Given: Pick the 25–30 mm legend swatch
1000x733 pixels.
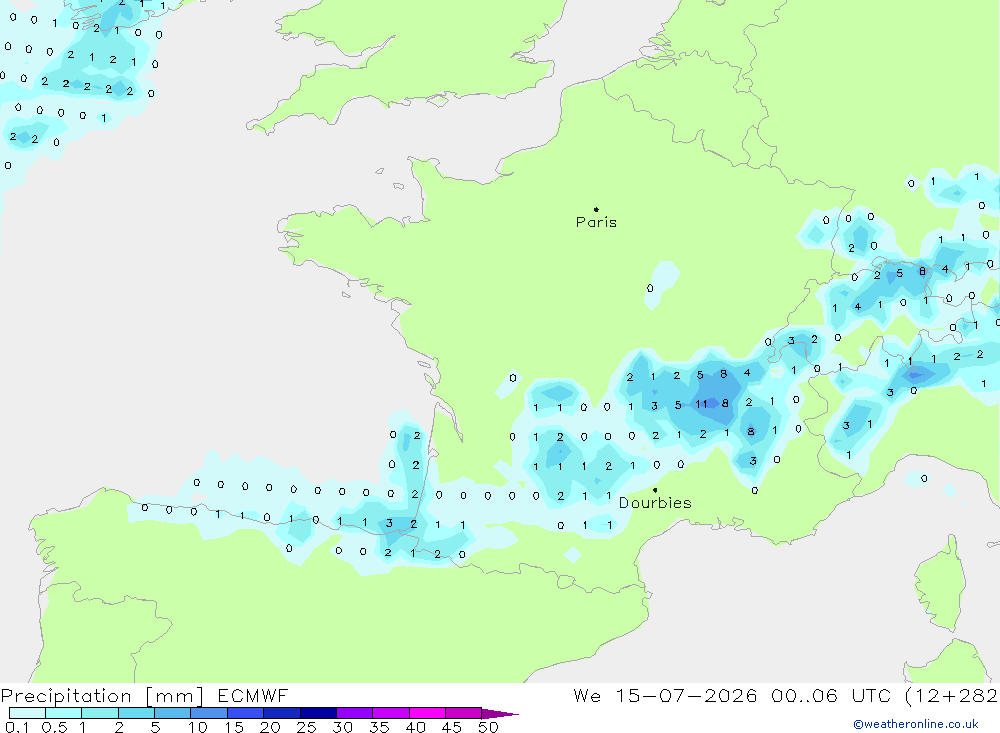Looking at the screenshot, I should click(318, 713).
